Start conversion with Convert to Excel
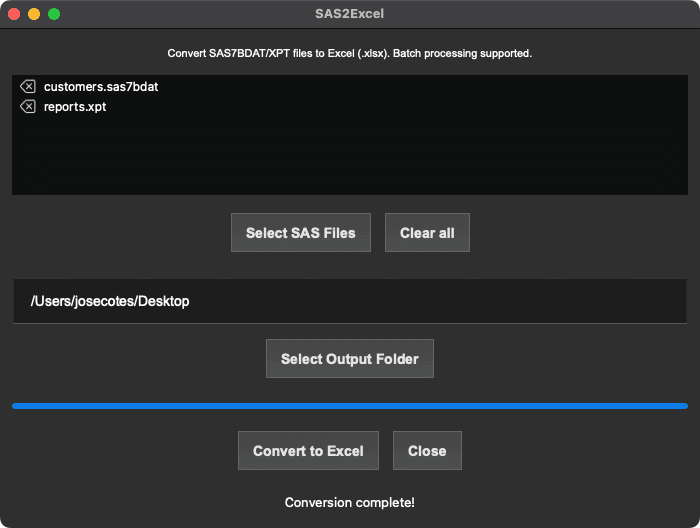Image resolution: width=700 pixels, height=528 pixels. point(308,451)
